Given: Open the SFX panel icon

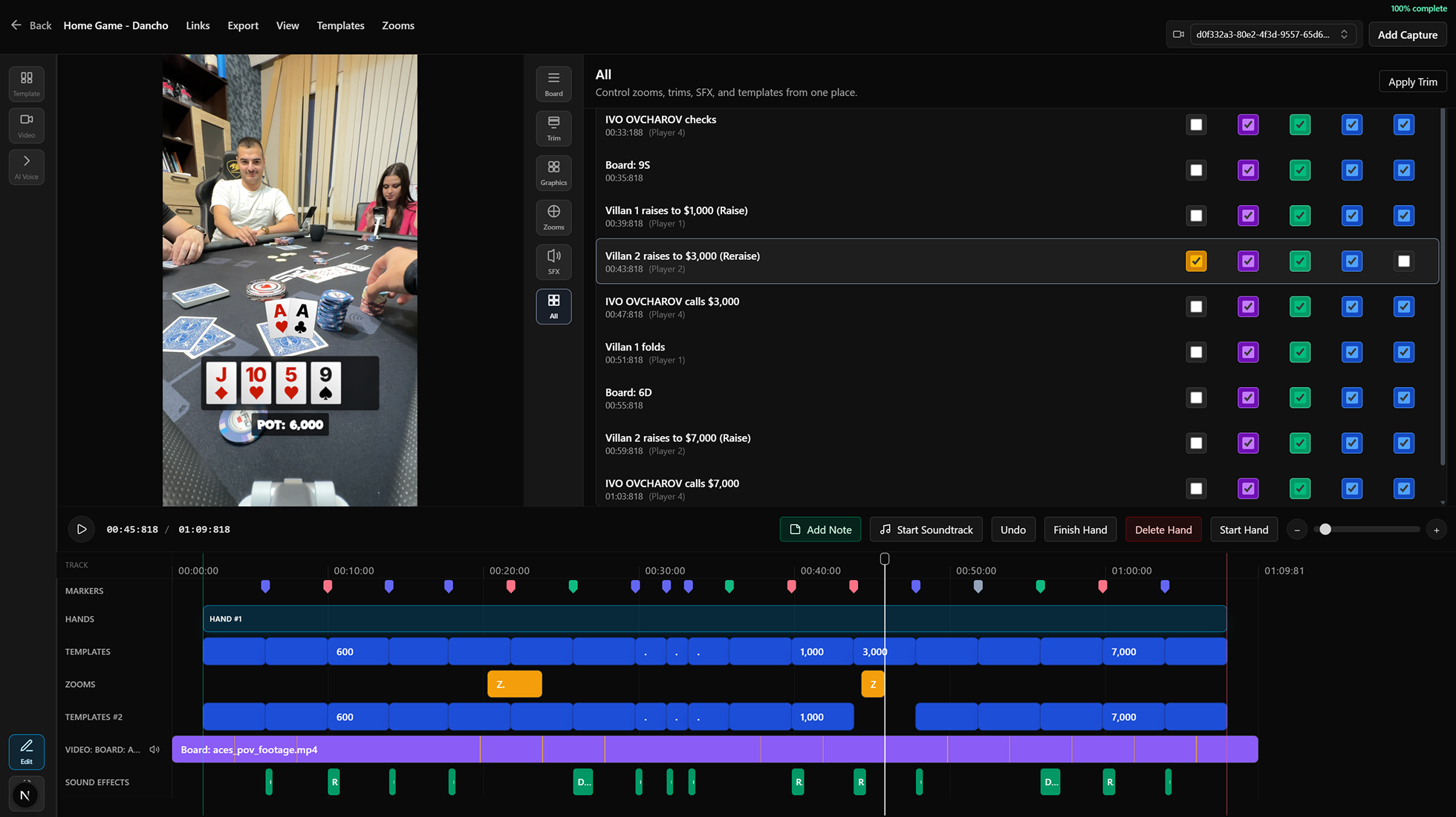Looking at the screenshot, I should (x=553, y=261).
